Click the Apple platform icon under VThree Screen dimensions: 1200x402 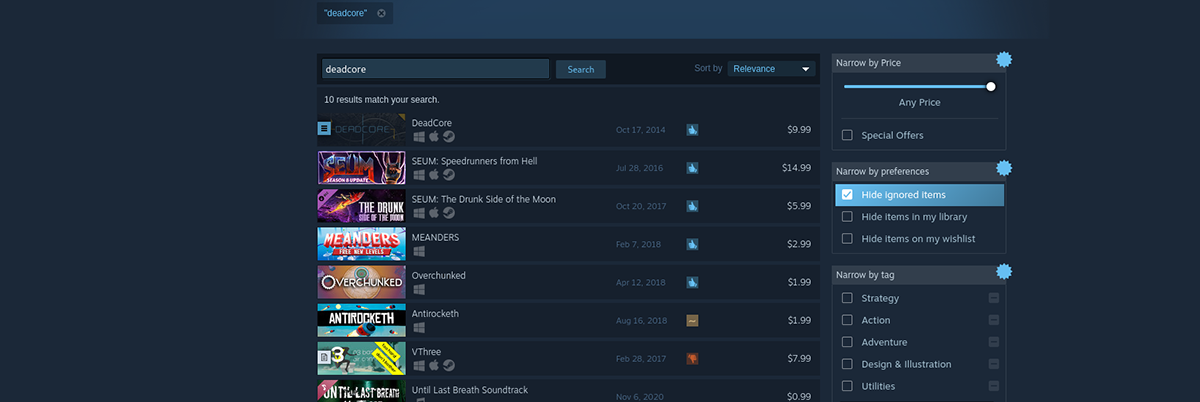[434, 364]
